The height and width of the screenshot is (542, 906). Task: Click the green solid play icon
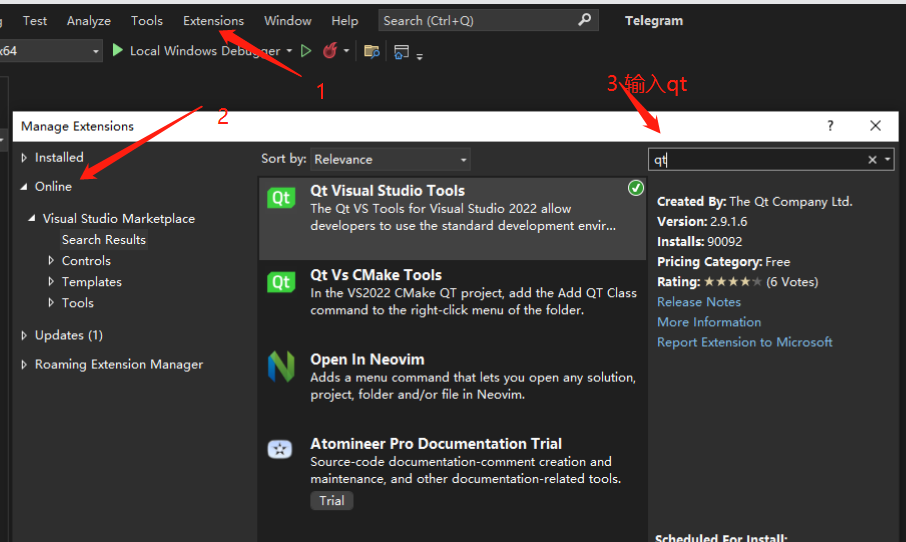[117, 50]
